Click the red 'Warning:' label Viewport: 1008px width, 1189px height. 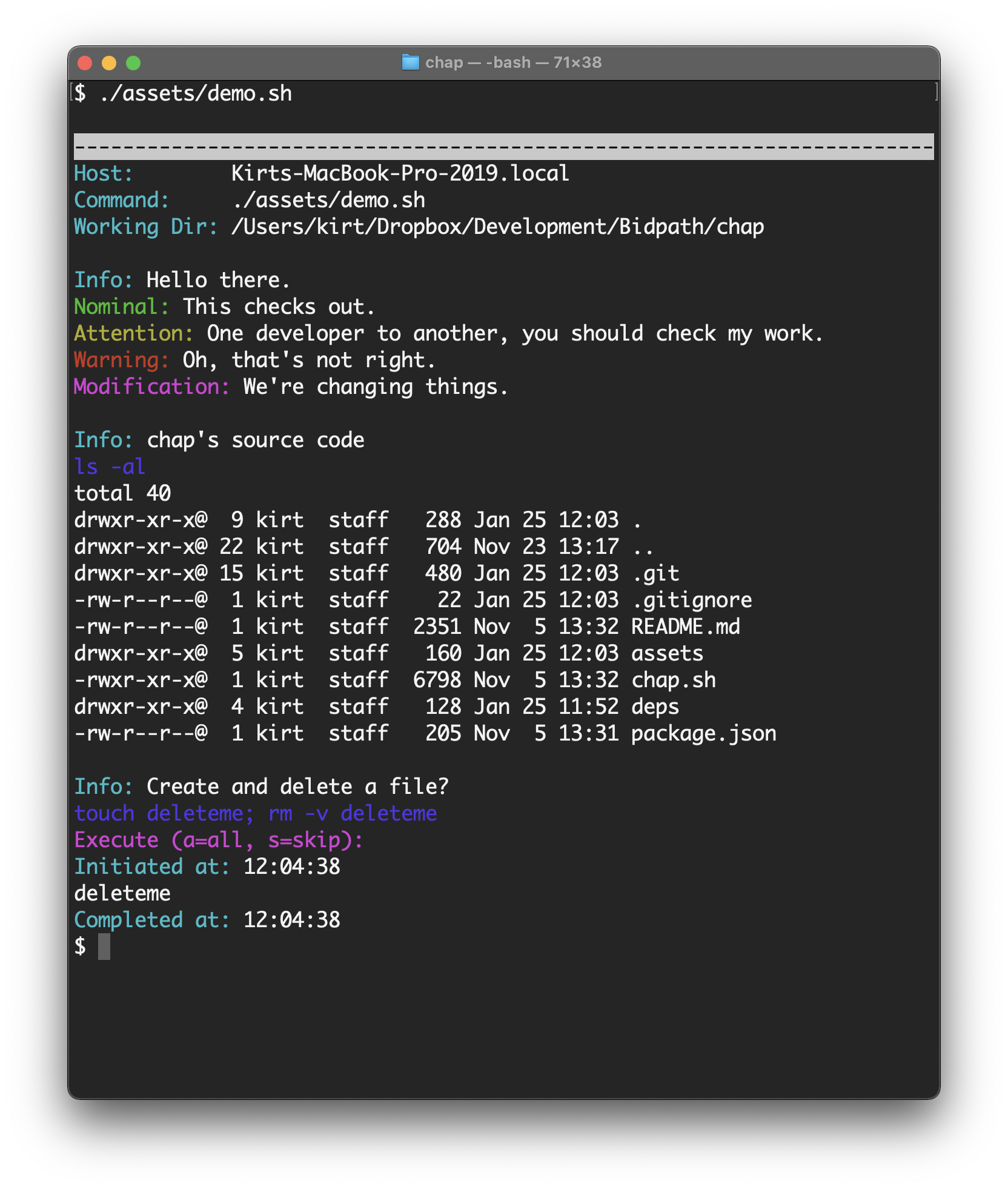click(122, 360)
